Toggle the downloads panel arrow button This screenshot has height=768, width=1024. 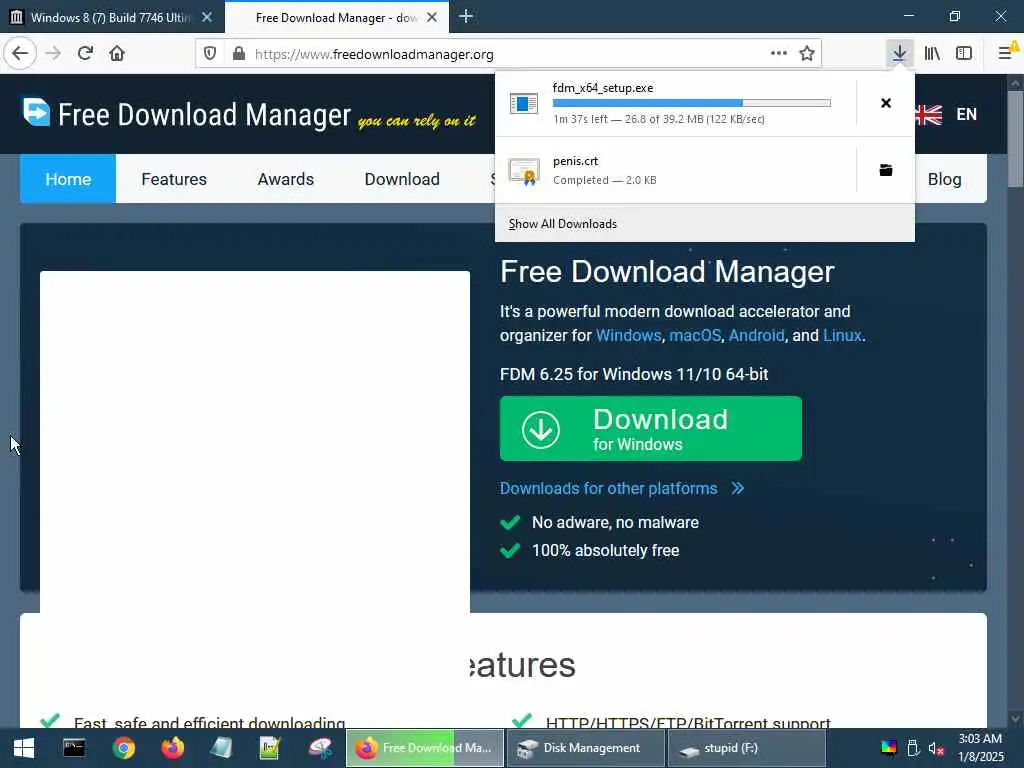pyautogui.click(x=899, y=54)
